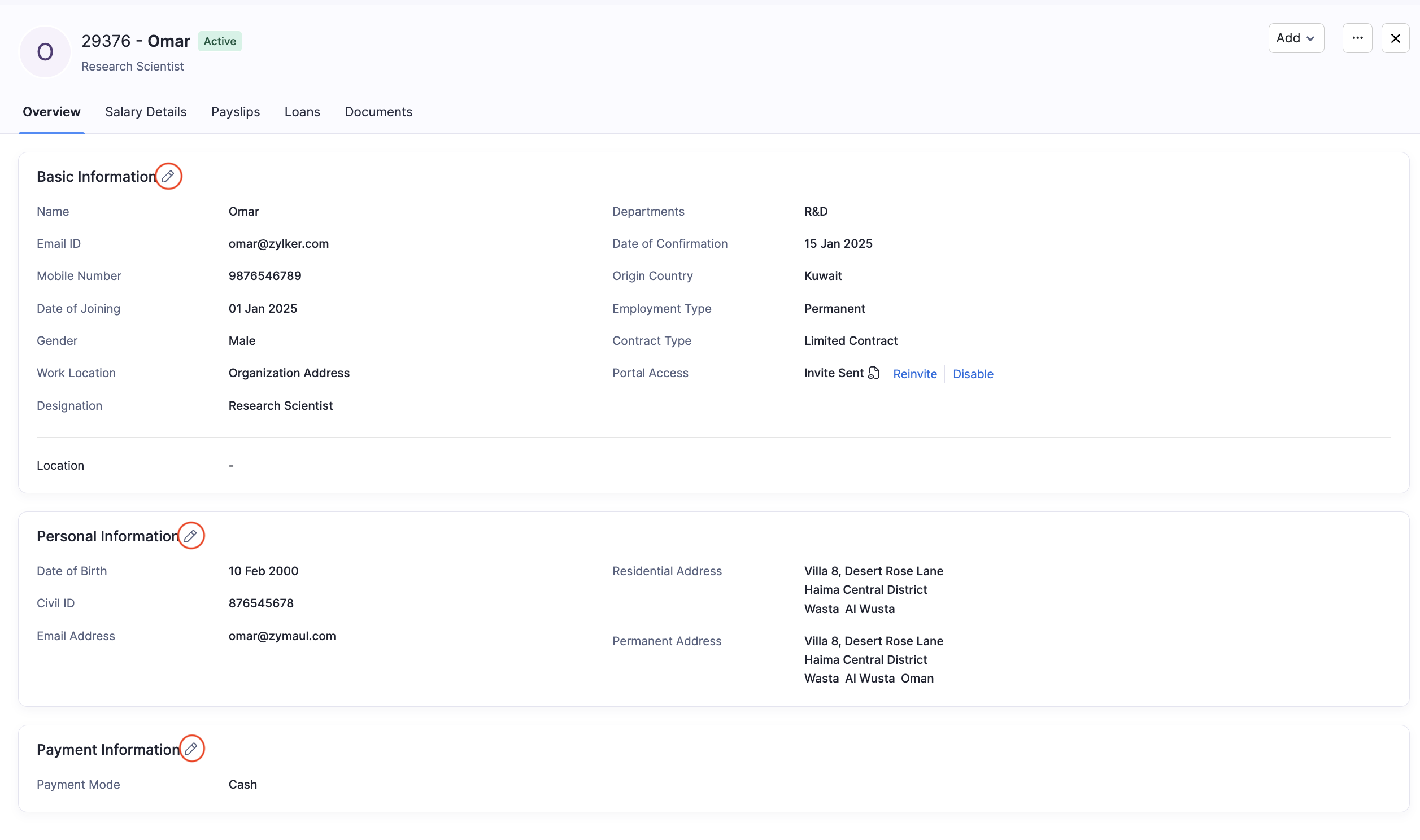Viewport: 1420px width, 840px height.
Task: Click the Active status badge
Action: tap(220, 41)
